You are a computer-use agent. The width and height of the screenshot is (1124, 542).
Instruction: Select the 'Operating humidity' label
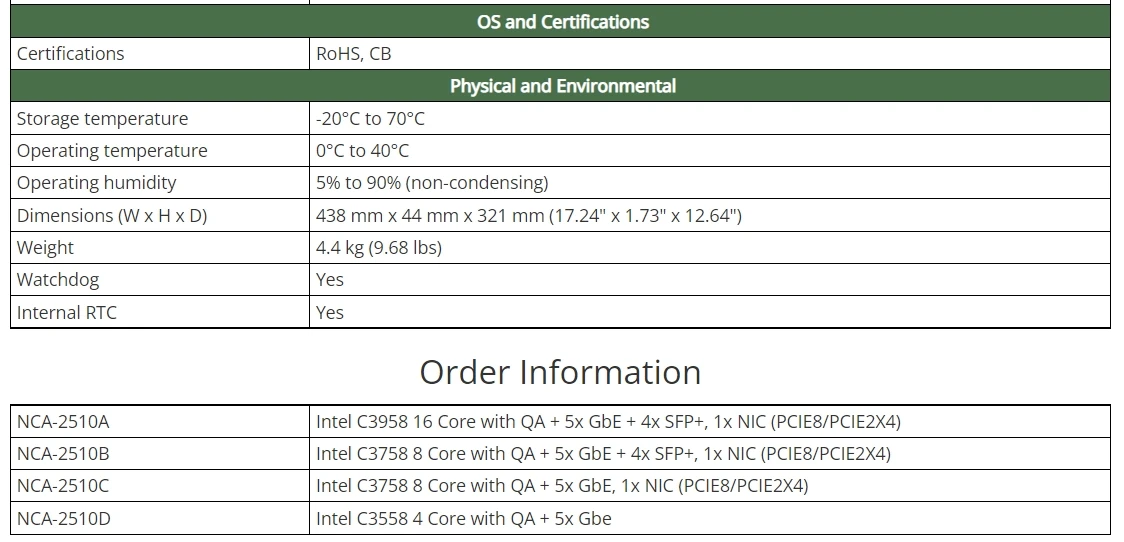coord(97,183)
